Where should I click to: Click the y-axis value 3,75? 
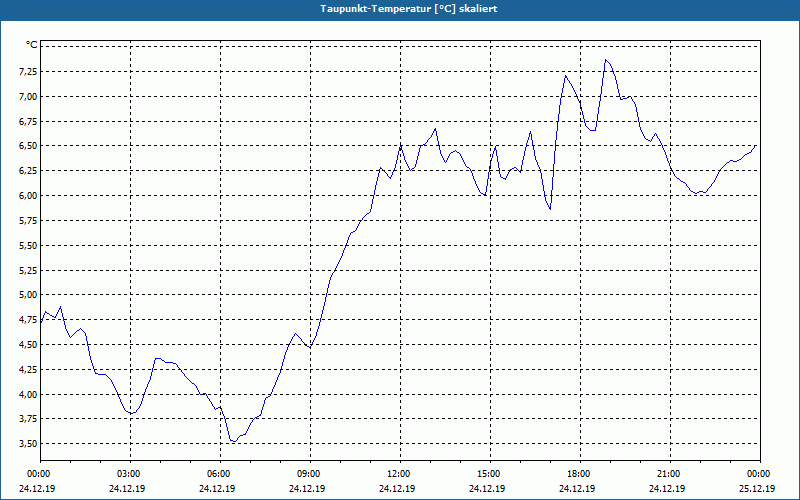click(28, 419)
